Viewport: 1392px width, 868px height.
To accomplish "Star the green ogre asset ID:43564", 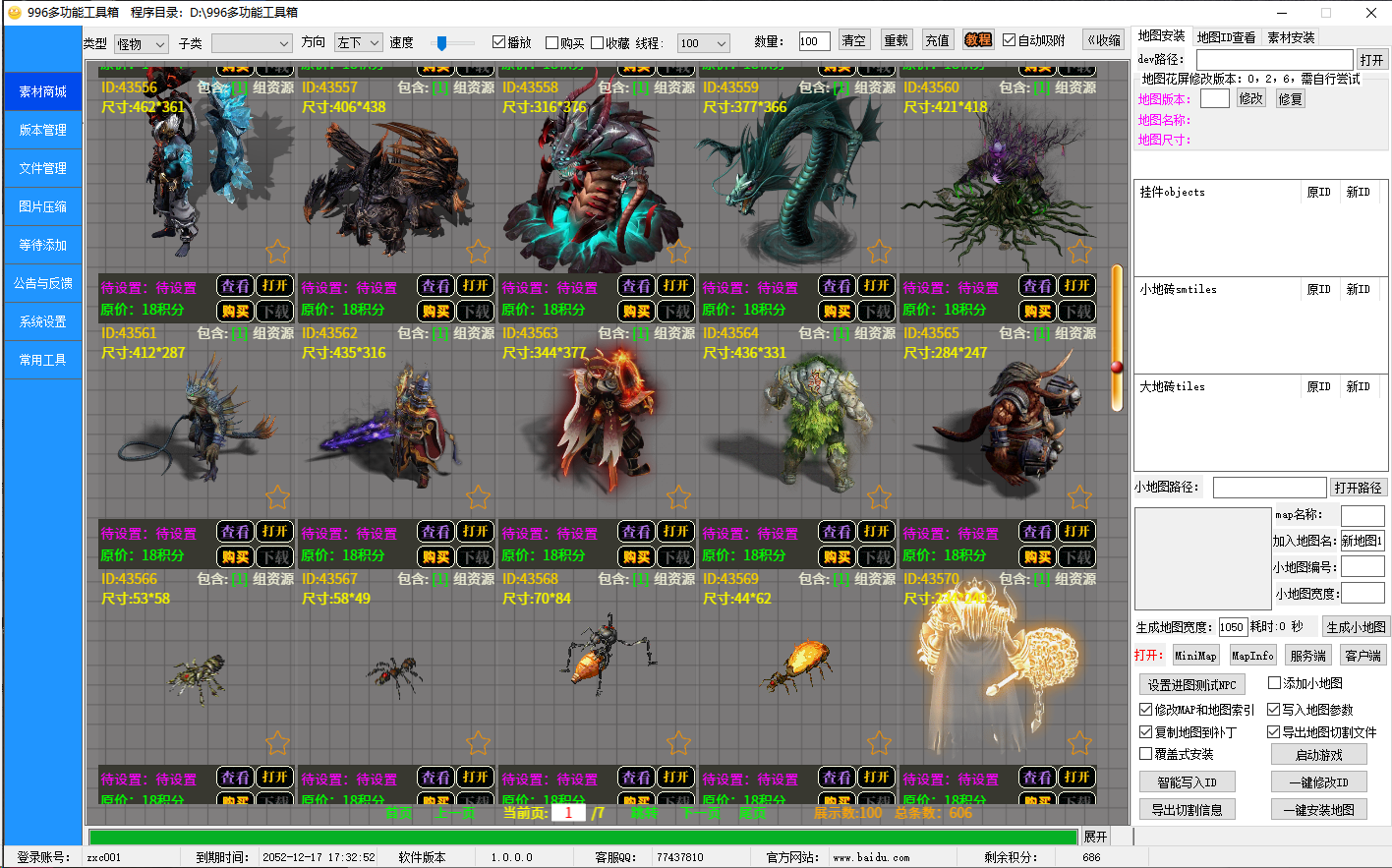I will (880, 497).
